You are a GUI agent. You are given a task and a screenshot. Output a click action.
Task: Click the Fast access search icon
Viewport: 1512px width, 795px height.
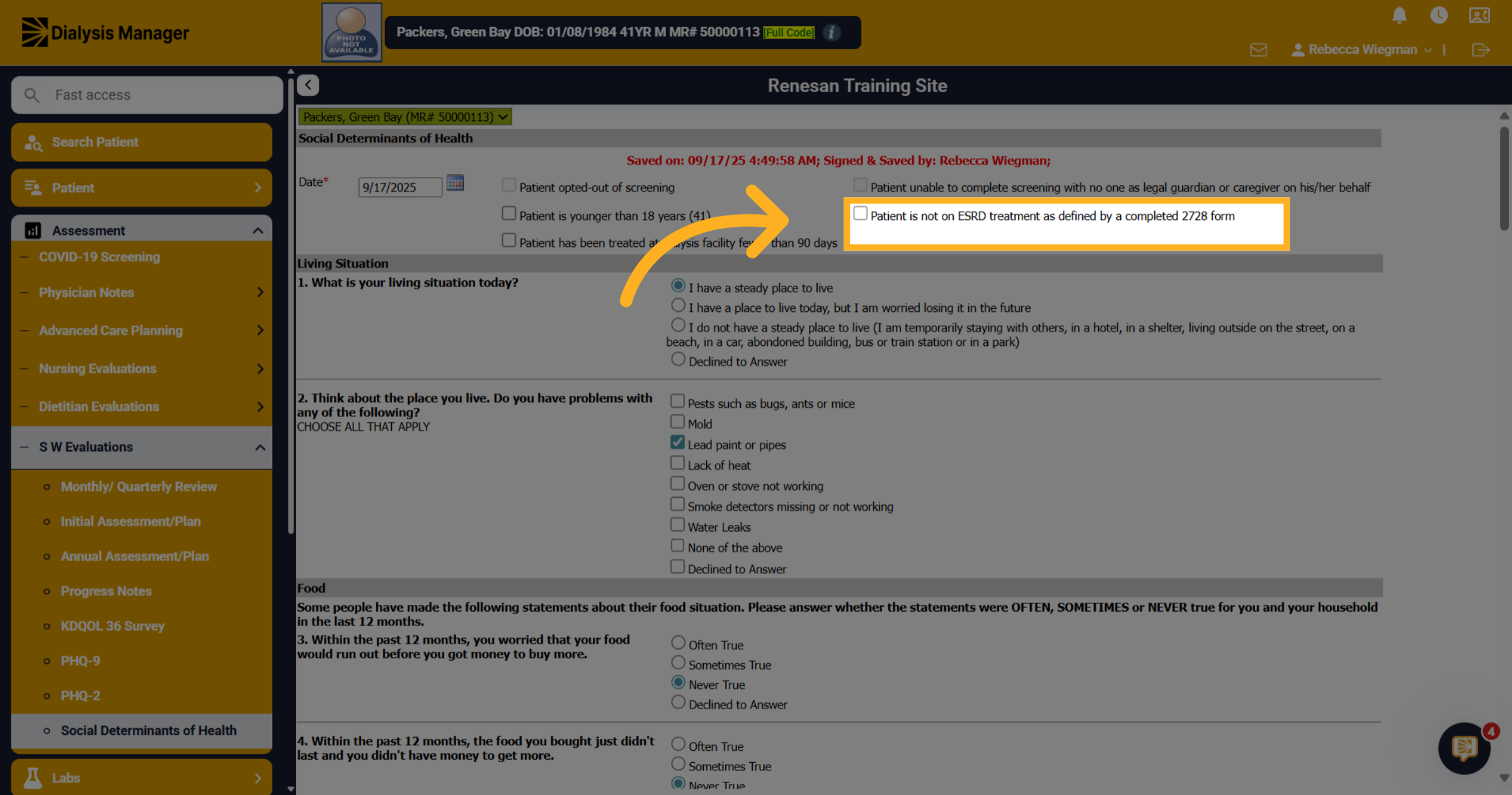coord(31,95)
